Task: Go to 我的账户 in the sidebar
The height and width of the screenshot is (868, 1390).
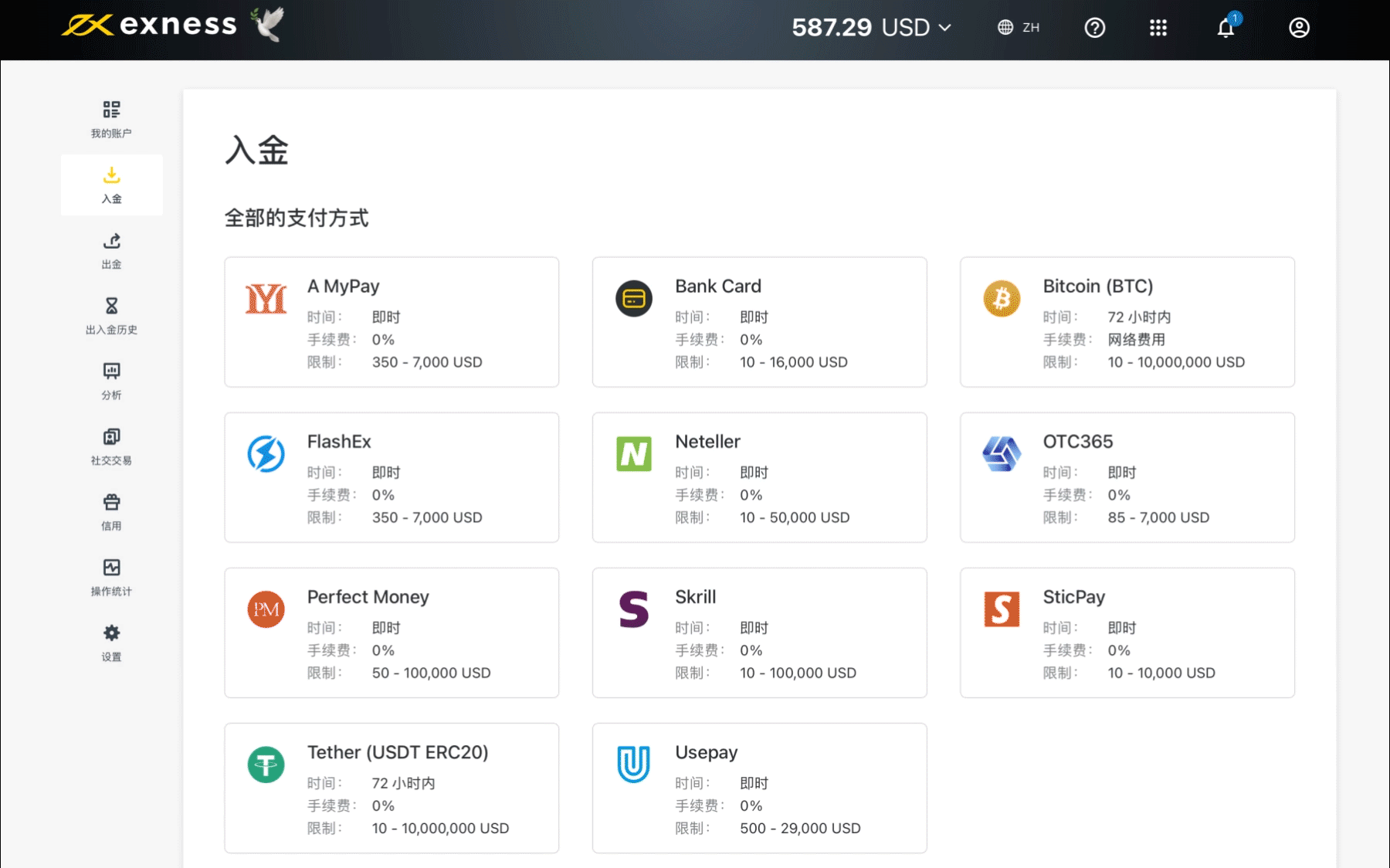Action: (111, 119)
